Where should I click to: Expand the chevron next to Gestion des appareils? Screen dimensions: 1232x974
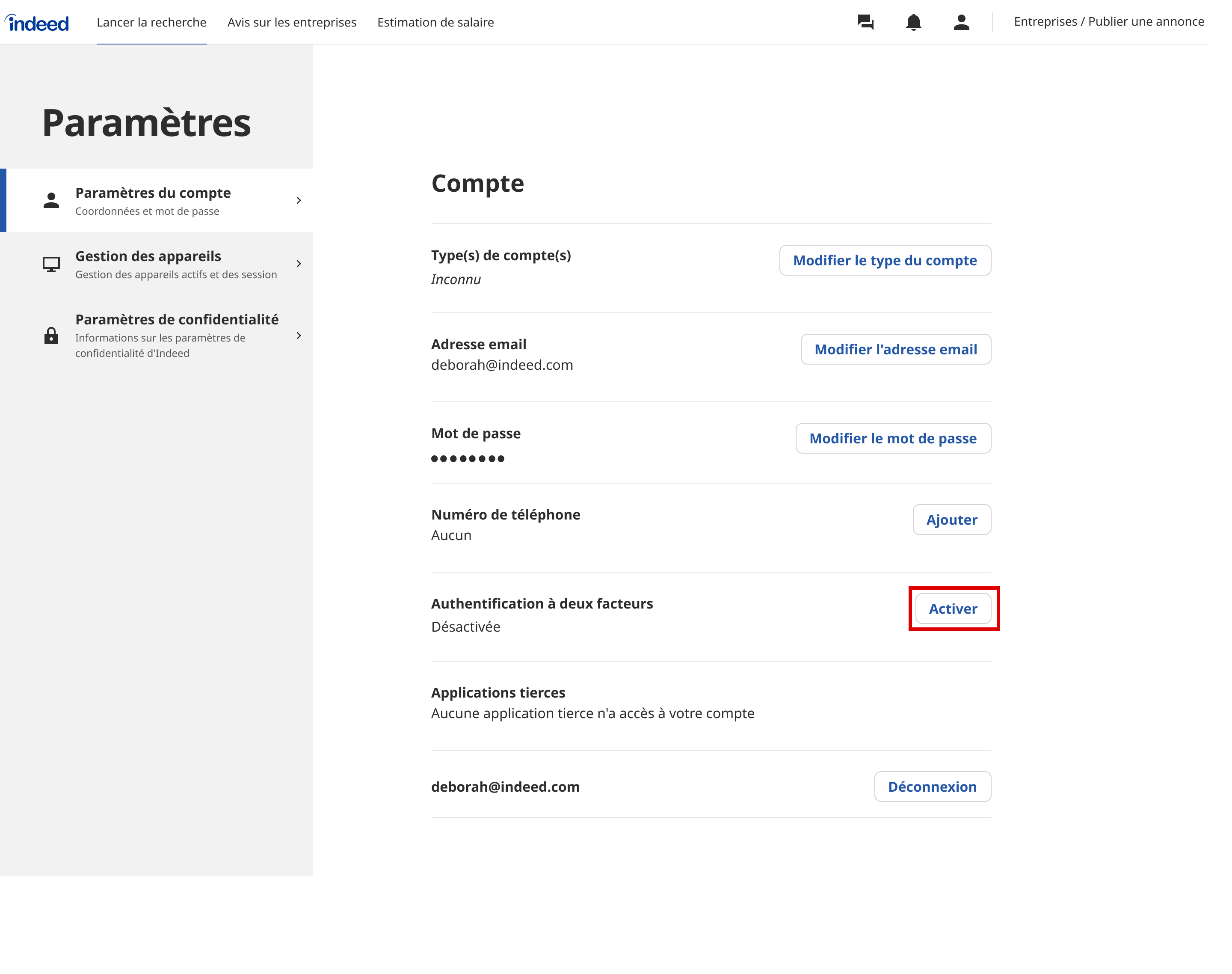pos(299,264)
